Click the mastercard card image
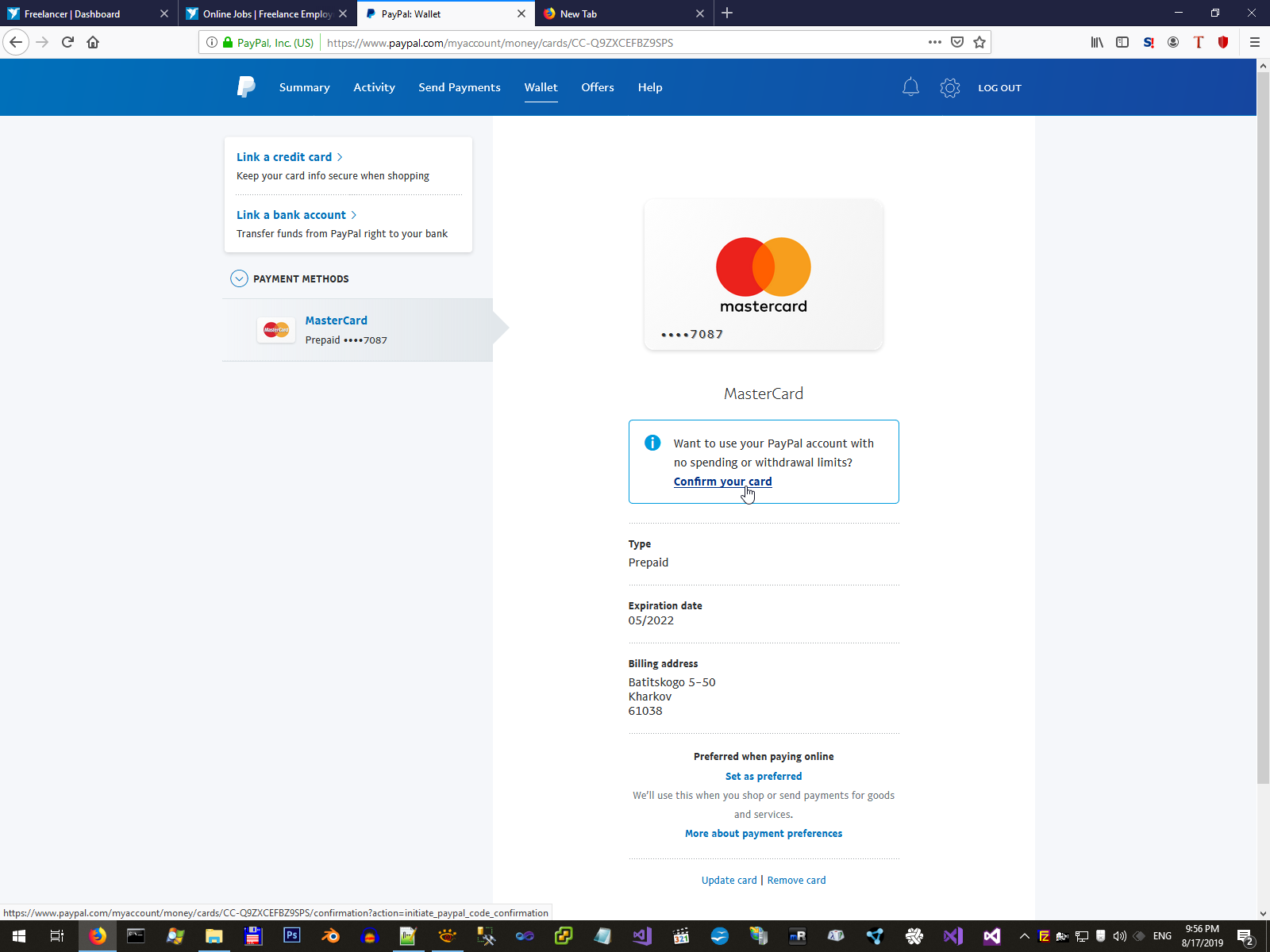This screenshot has height=952, width=1270. [764, 274]
